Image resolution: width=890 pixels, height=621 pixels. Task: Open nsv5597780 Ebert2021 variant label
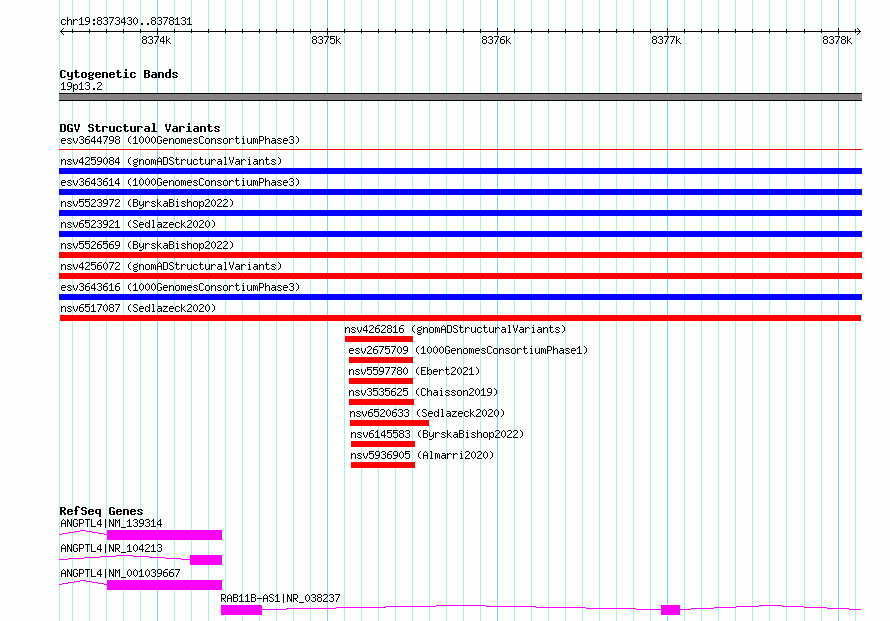(x=414, y=371)
